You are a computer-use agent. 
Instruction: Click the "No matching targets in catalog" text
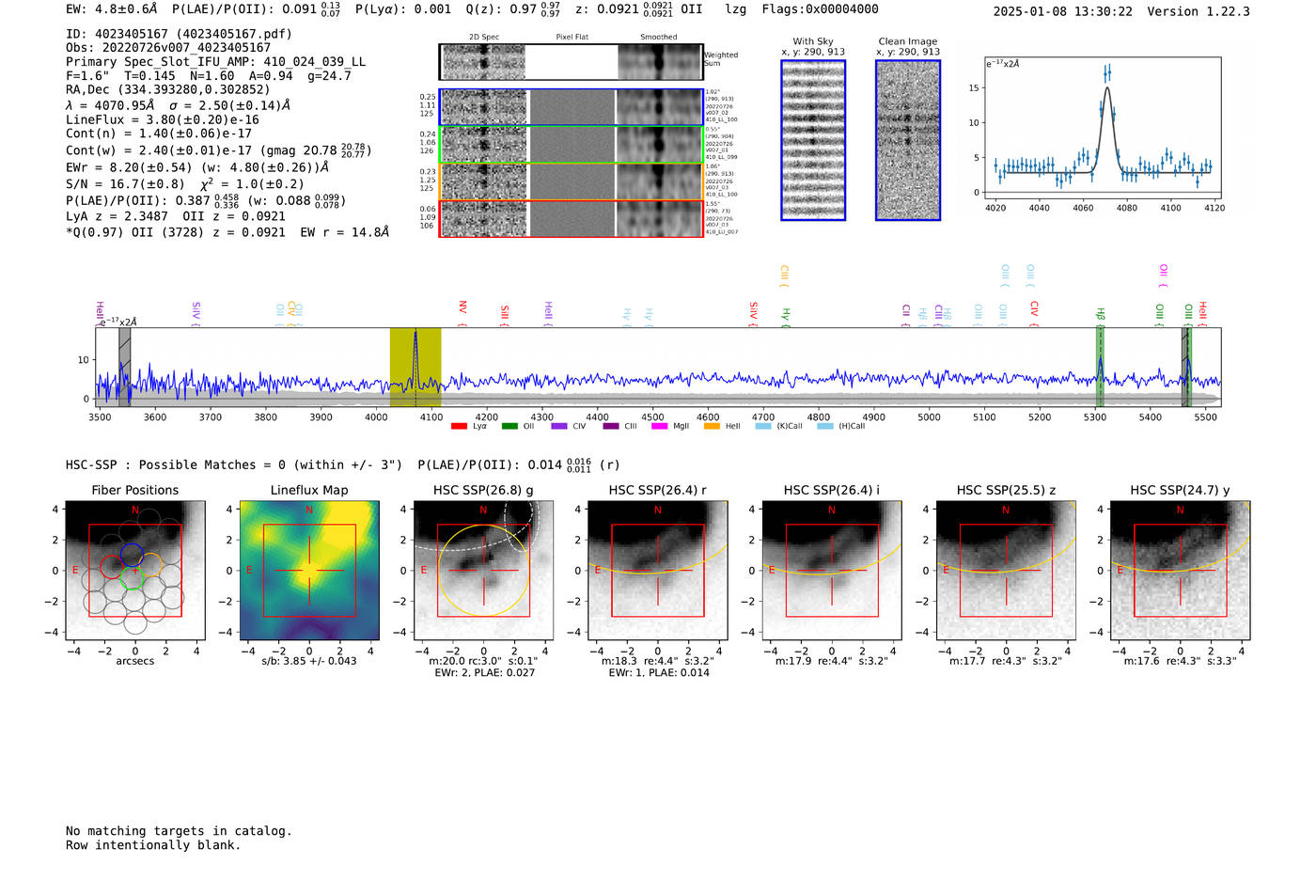pos(179,831)
